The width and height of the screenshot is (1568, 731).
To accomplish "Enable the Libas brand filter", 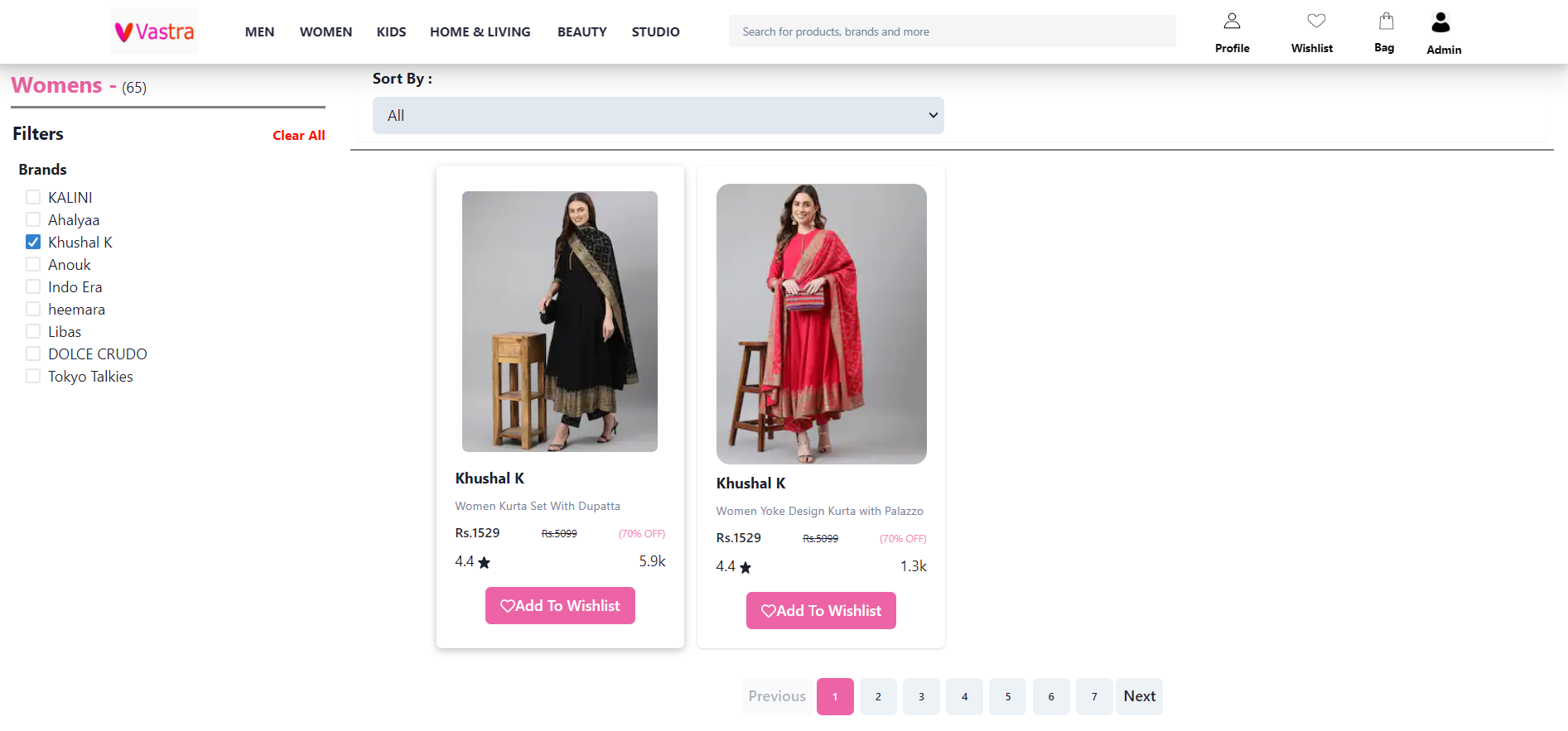I will (32, 330).
